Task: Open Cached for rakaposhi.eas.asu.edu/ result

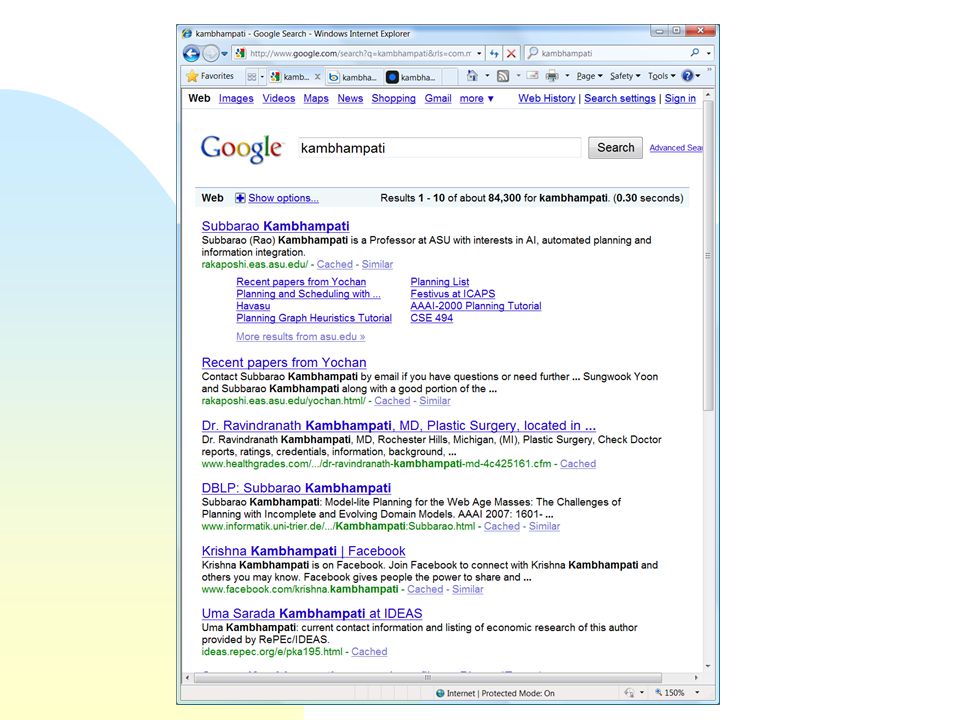Action: 334,264
